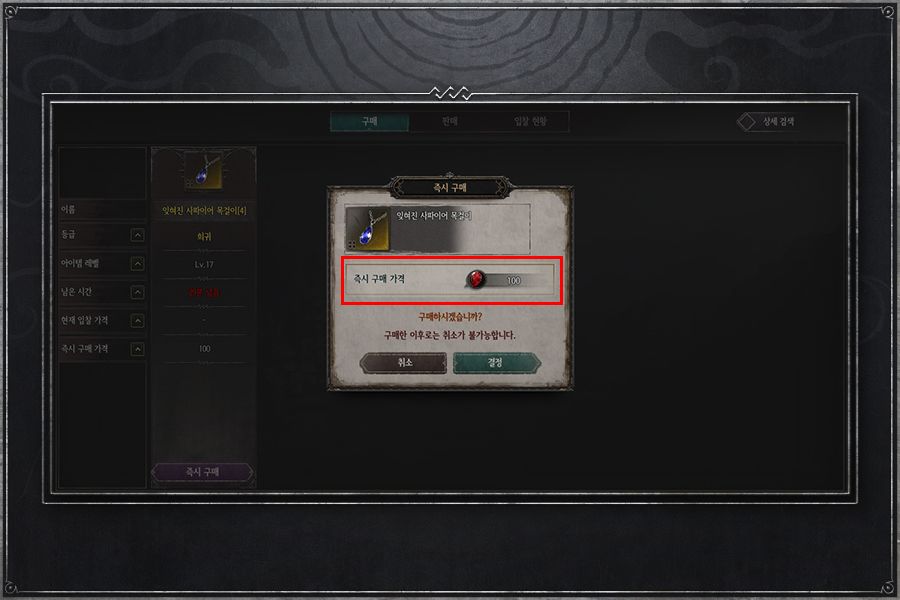Click the sapphire necklace icon in the dialog
The image size is (900, 600).
tap(367, 229)
